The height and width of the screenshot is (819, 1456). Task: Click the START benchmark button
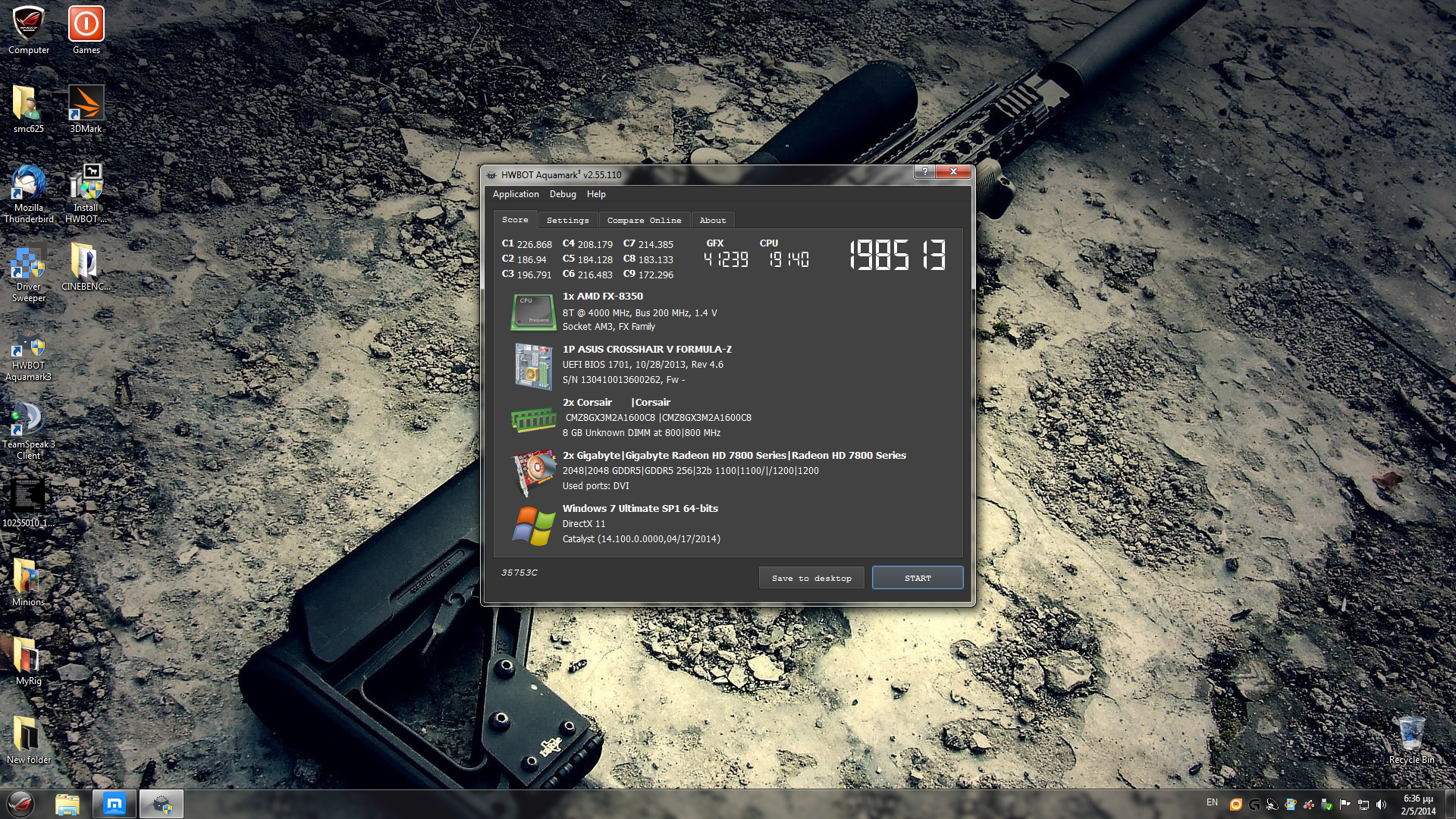918,578
